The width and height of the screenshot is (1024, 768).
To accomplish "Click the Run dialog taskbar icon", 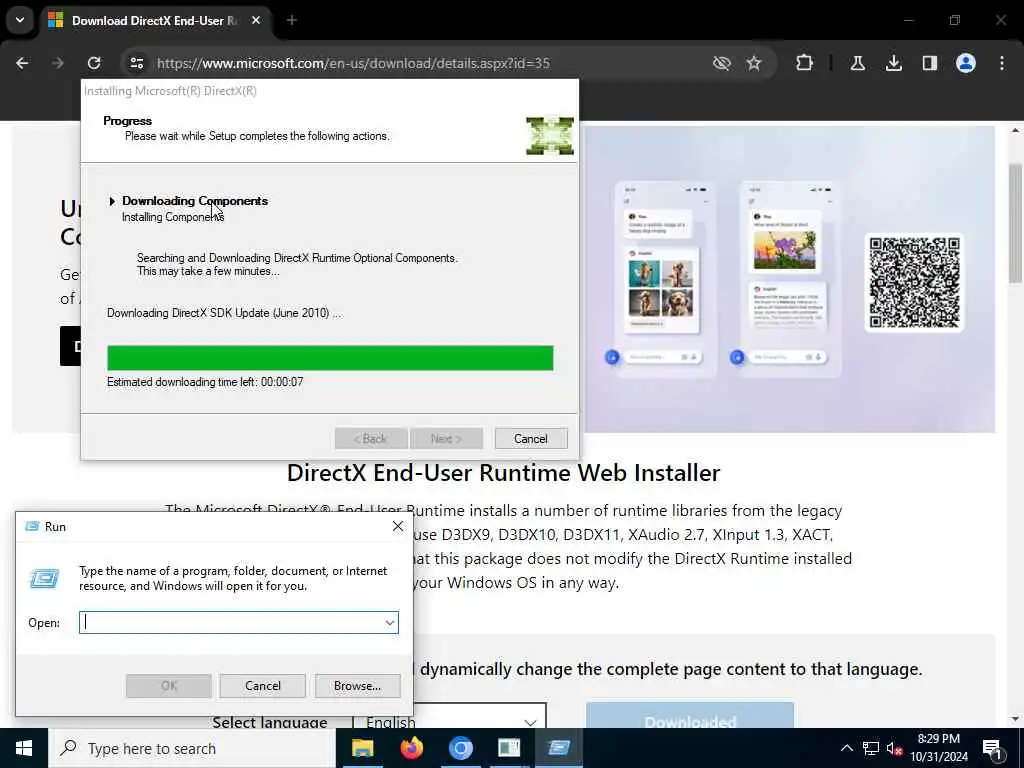I will point(559,748).
